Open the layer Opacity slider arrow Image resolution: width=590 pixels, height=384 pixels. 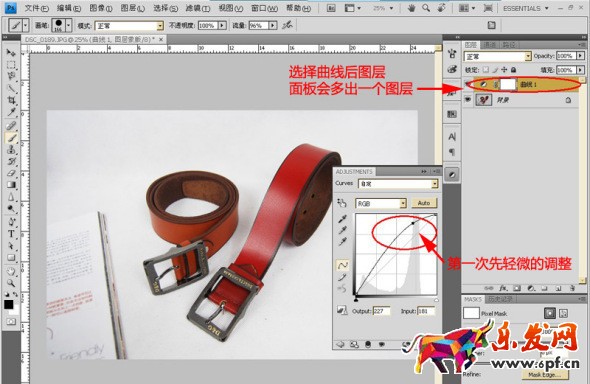(x=581, y=56)
